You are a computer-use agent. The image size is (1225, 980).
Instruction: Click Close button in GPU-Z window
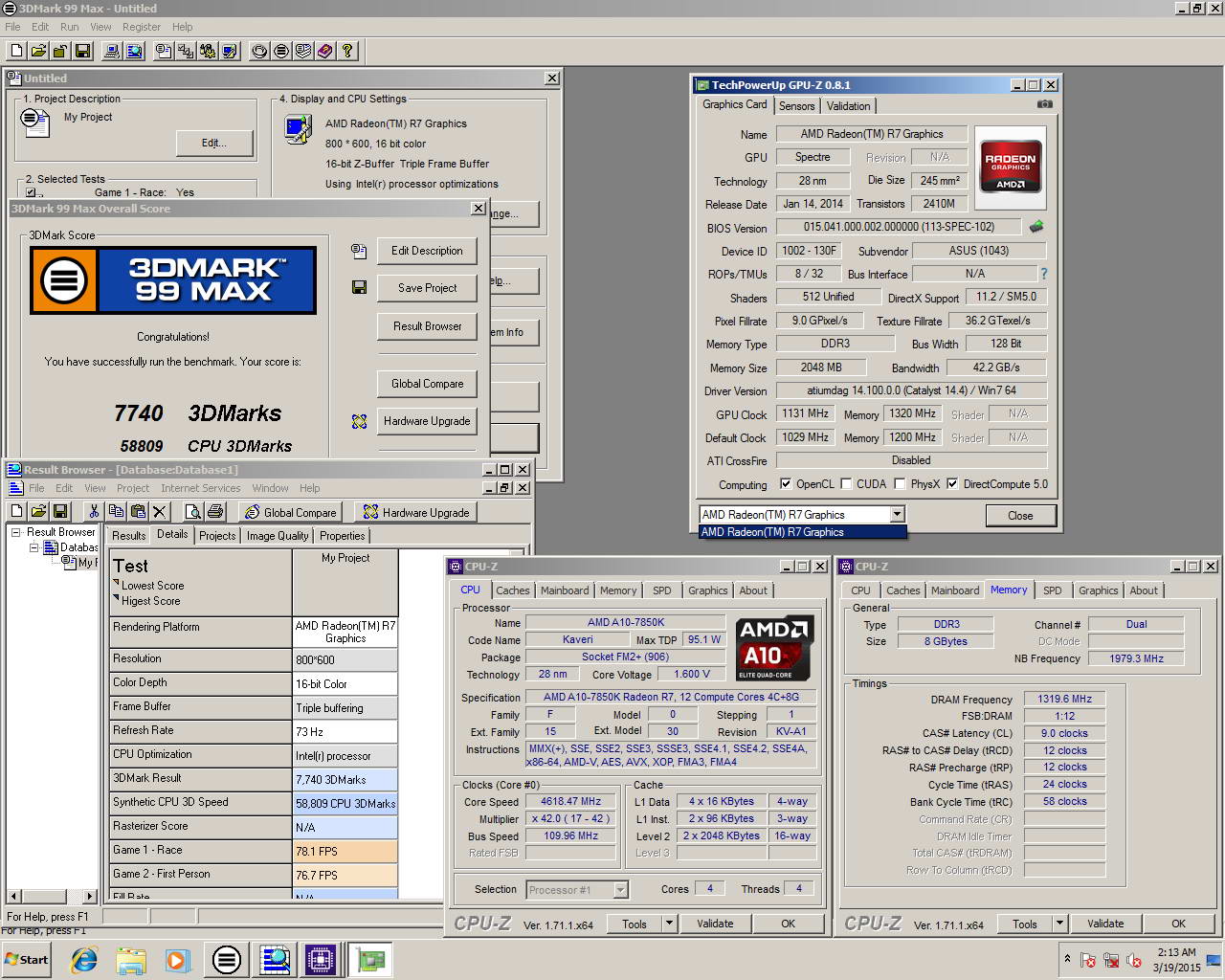pos(1020,516)
